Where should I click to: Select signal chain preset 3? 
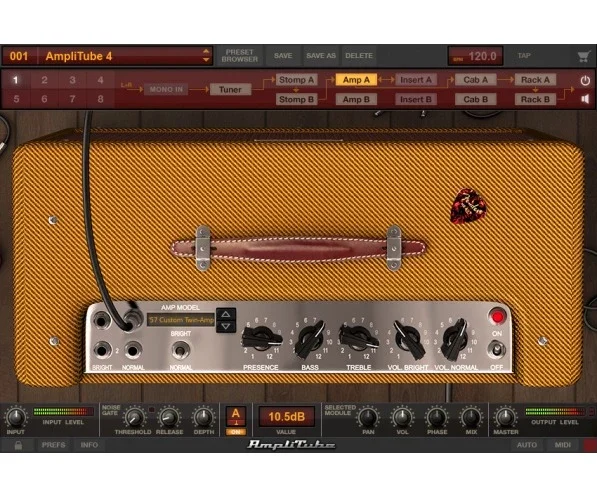click(72, 80)
